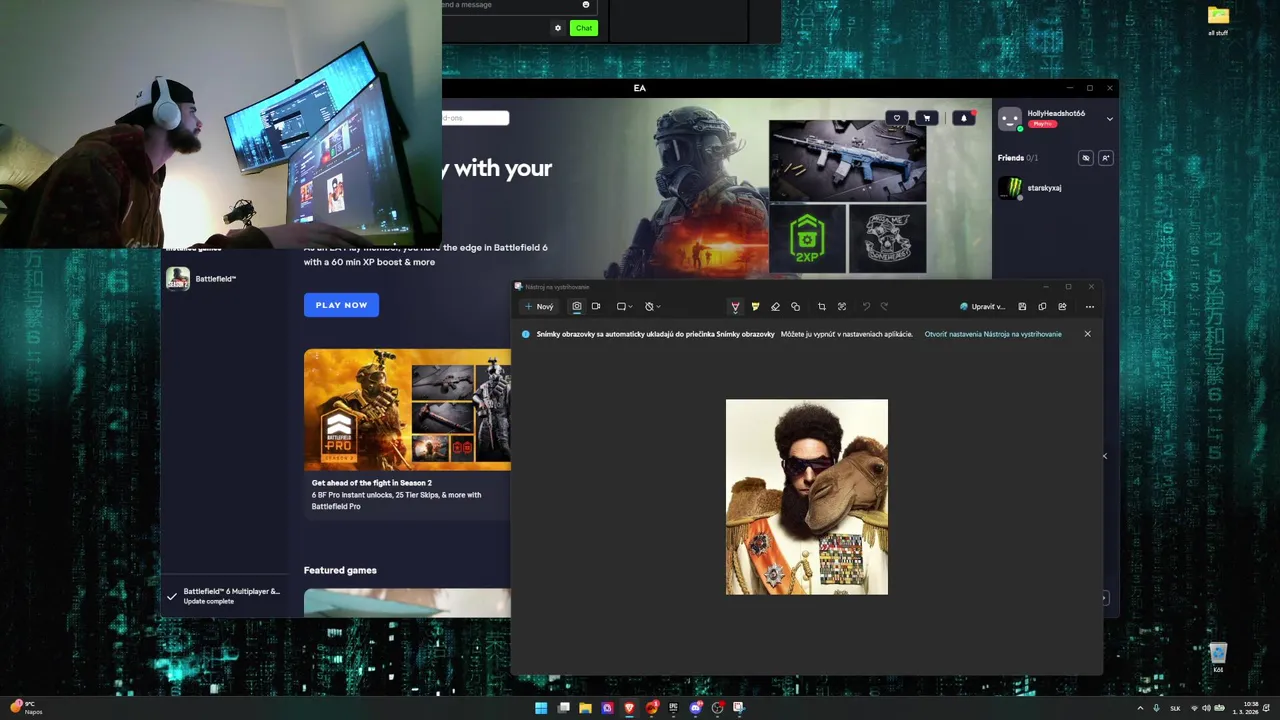
Task: Click the captured Dictator screenshot image
Action: pos(807,497)
